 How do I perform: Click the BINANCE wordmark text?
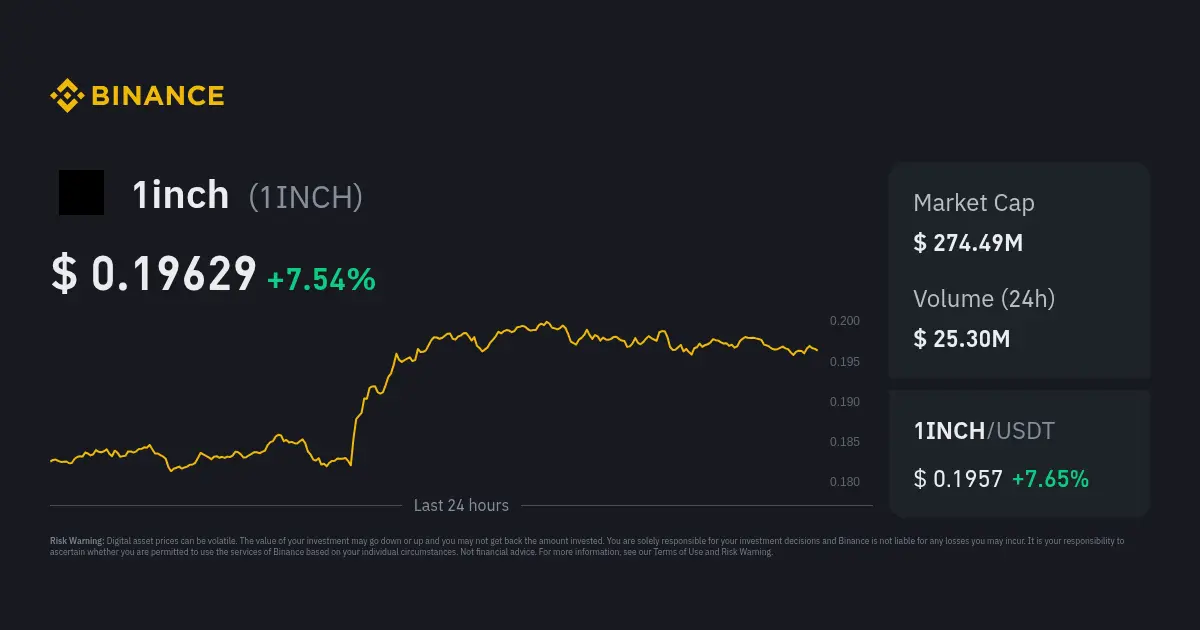[158, 96]
